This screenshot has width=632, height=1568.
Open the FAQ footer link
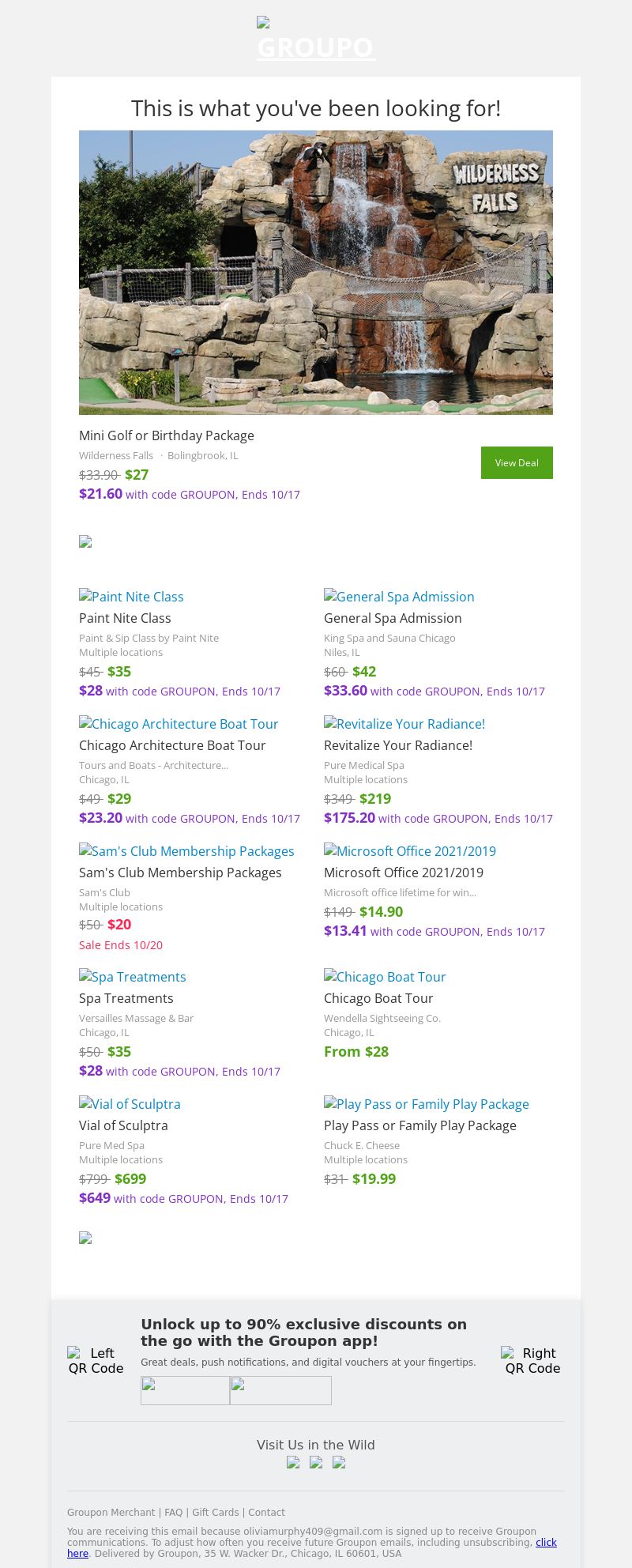[173, 1512]
